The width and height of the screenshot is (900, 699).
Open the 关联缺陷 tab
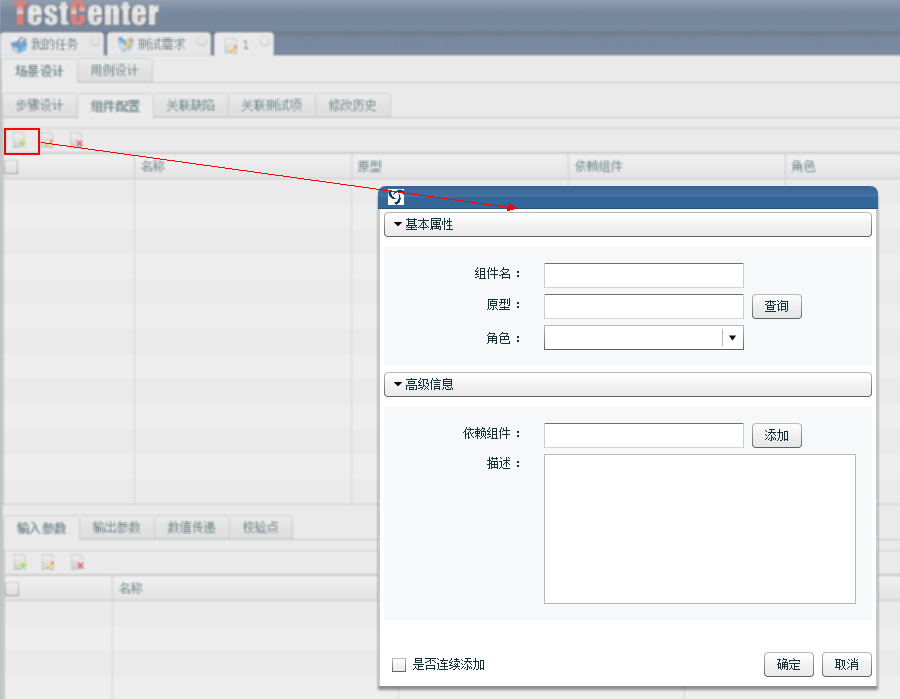click(x=190, y=106)
